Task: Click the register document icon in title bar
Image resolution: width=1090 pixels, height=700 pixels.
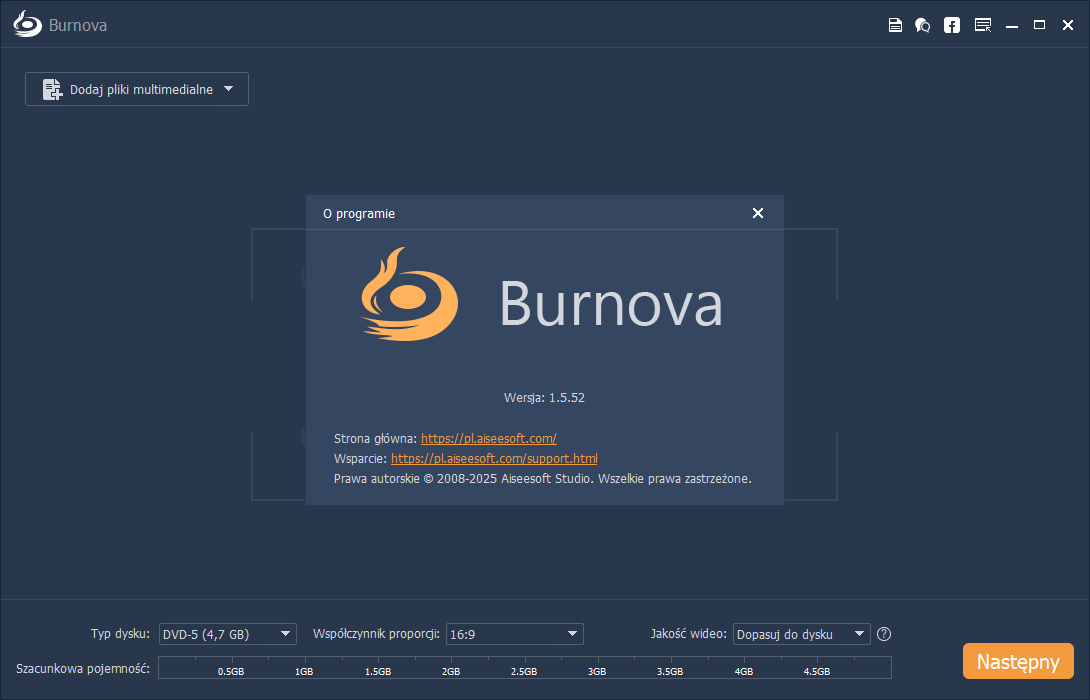Action: [x=895, y=25]
